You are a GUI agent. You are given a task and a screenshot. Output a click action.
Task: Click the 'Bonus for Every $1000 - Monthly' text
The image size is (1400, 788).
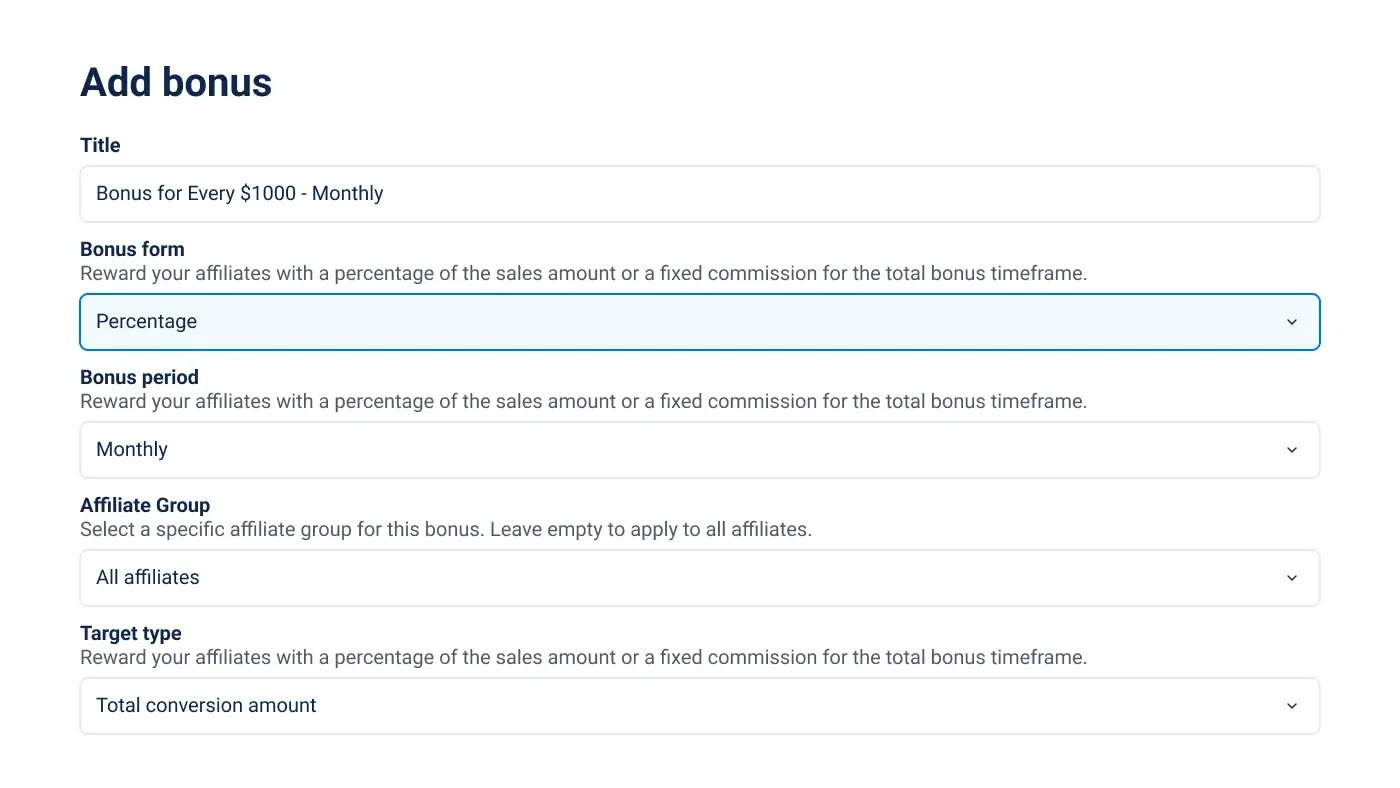click(x=240, y=194)
